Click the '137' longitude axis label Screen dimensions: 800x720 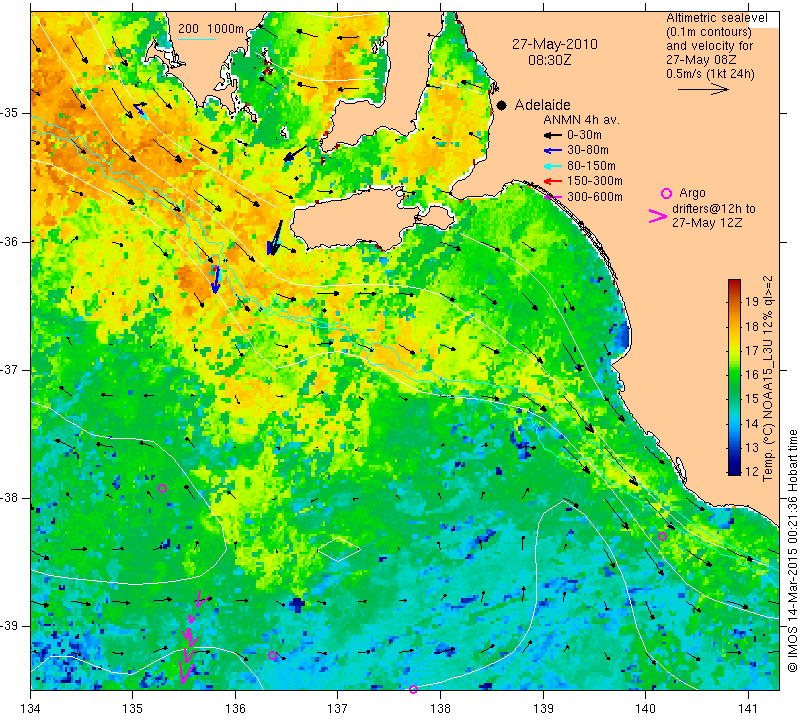[x=337, y=709]
